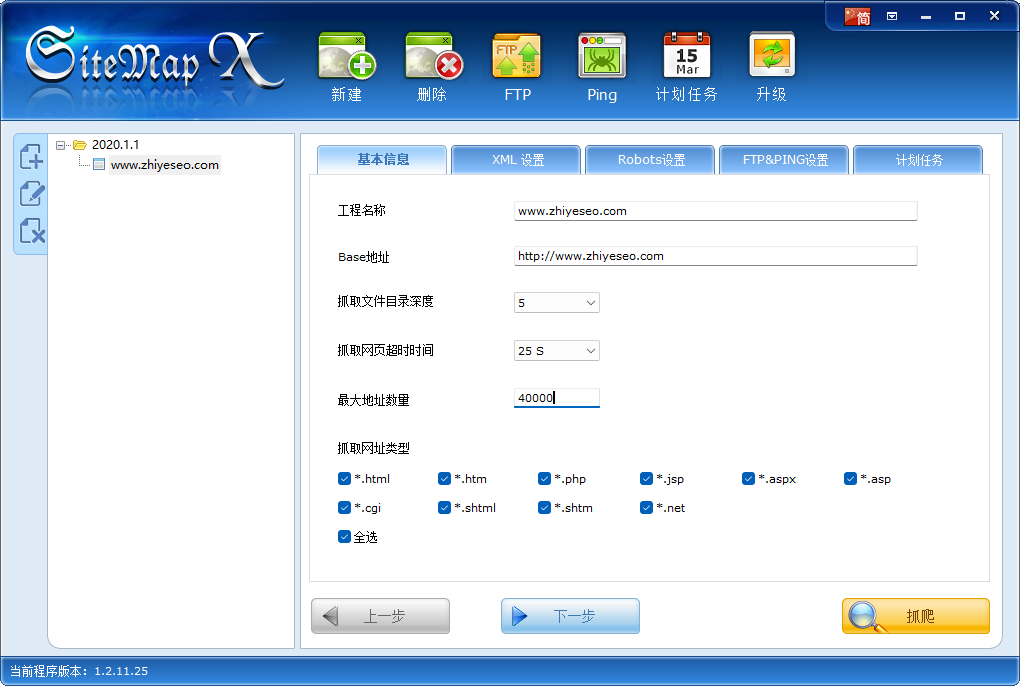Image resolution: width=1020 pixels, height=686 pixels.
Task: Toggle the 全选 (select all) checkbox
Action: [x=345, y=536]
